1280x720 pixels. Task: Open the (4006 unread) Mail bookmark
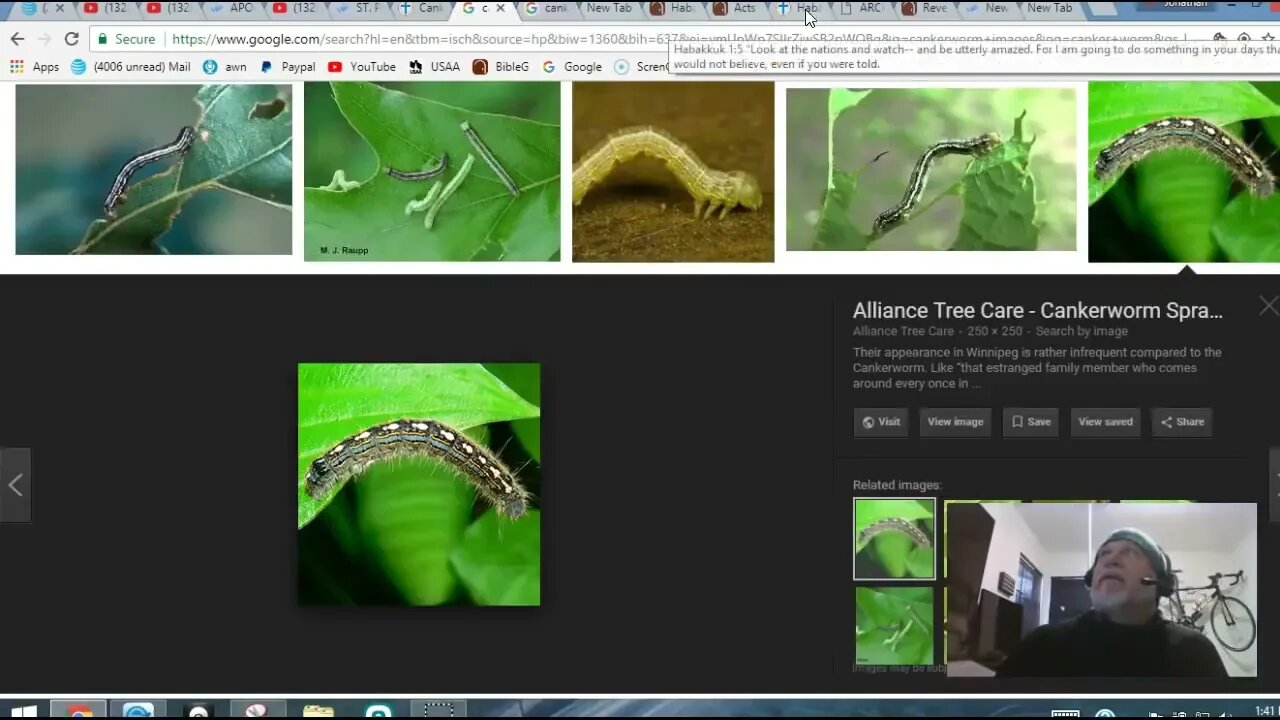130,67
